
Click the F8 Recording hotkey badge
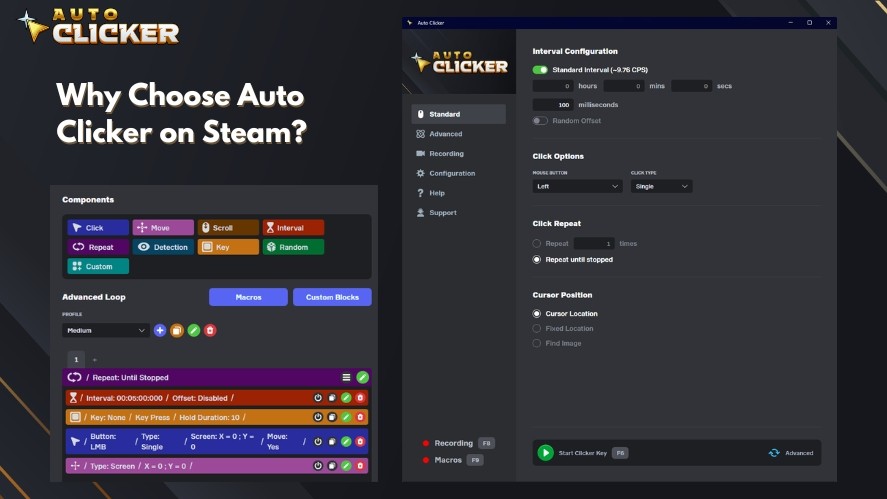tap(486, 443)
